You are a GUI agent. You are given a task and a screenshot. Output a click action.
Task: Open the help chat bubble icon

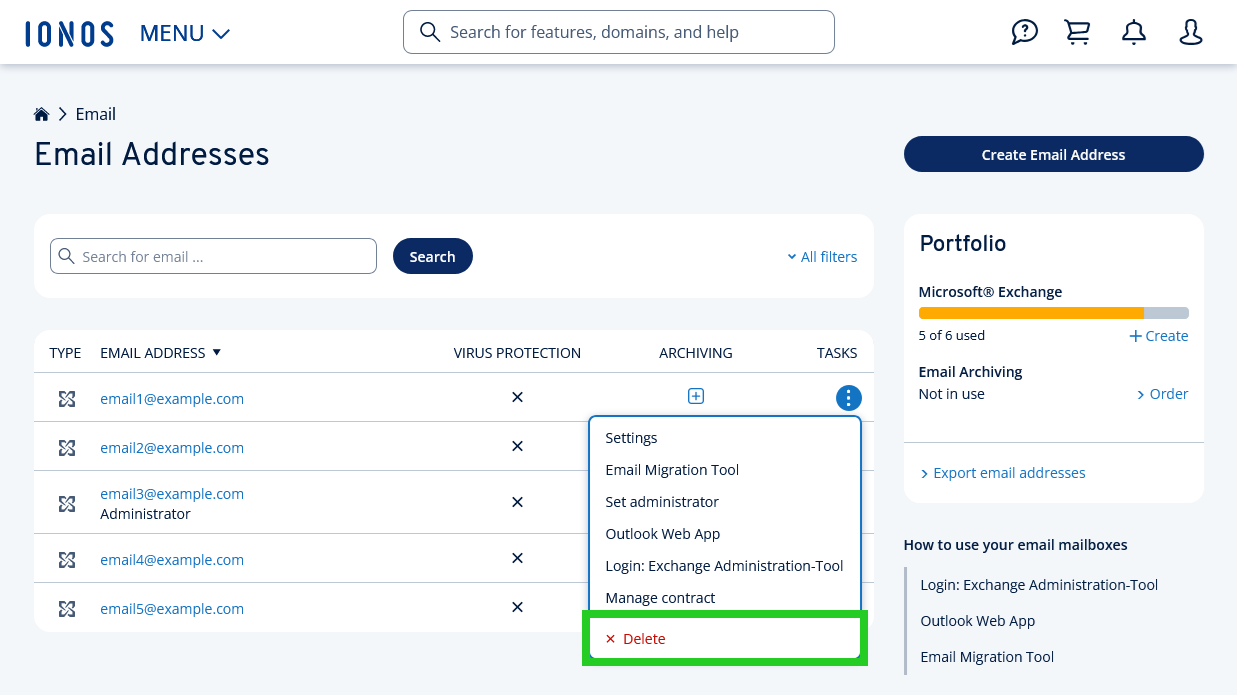(1024, 33)
